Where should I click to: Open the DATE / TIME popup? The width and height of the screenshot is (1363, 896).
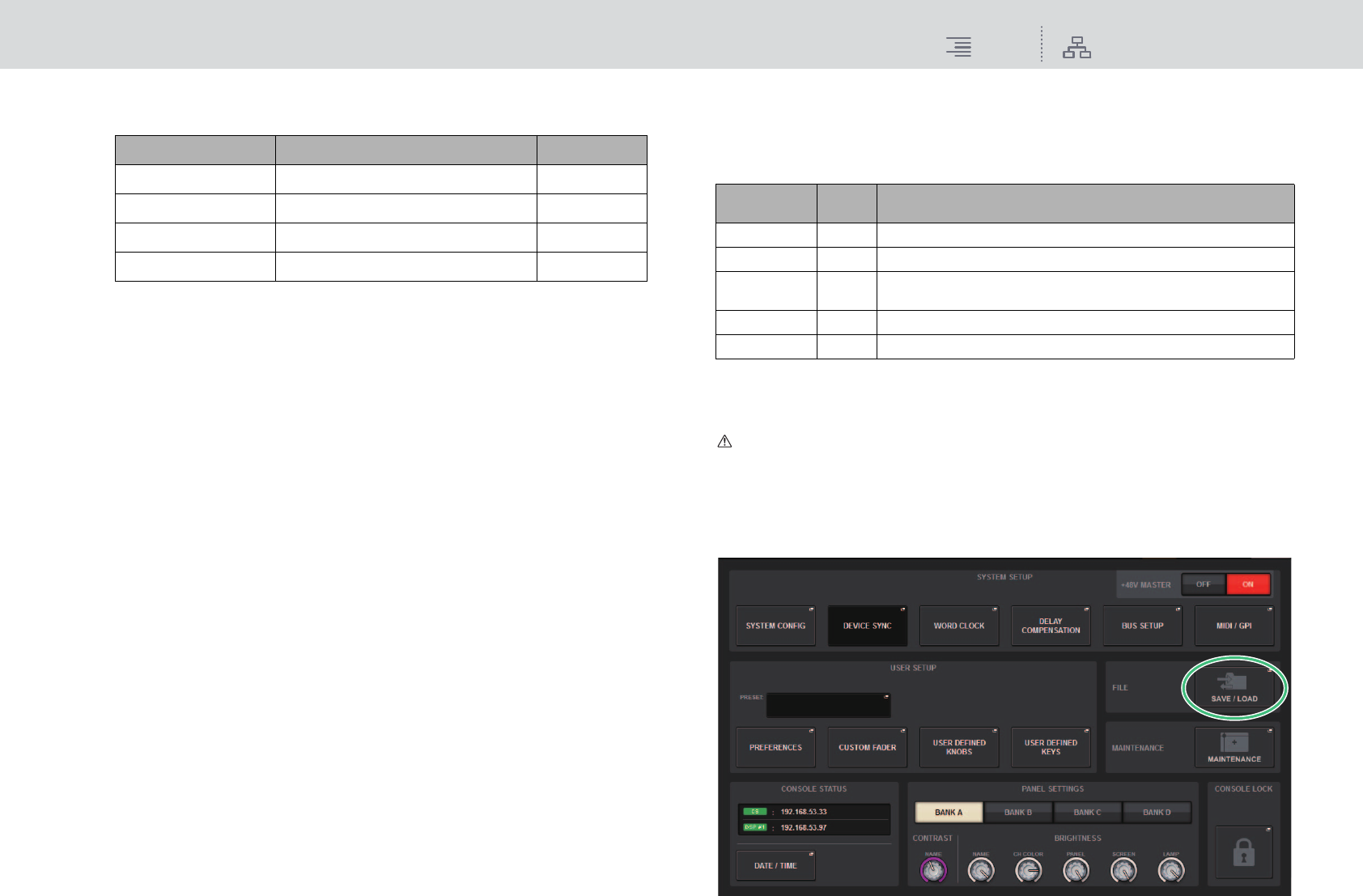tap(775, 865)
